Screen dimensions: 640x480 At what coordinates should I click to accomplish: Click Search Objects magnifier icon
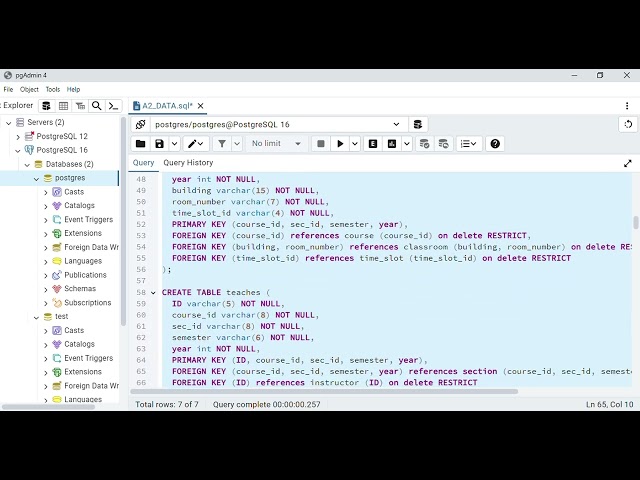[x=97, y=106]
